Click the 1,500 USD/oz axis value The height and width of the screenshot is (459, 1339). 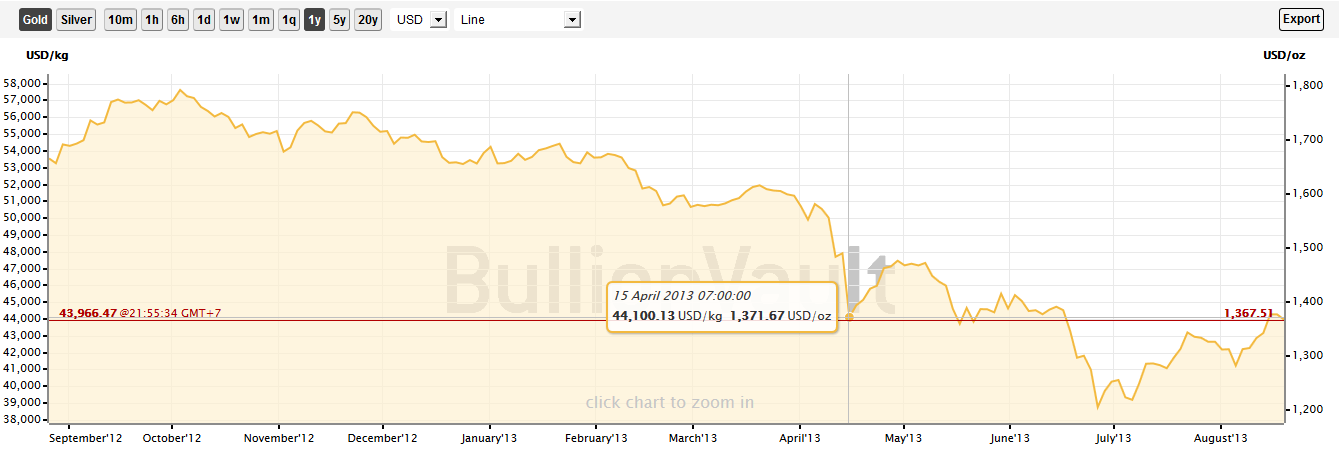click(1306, 248)
